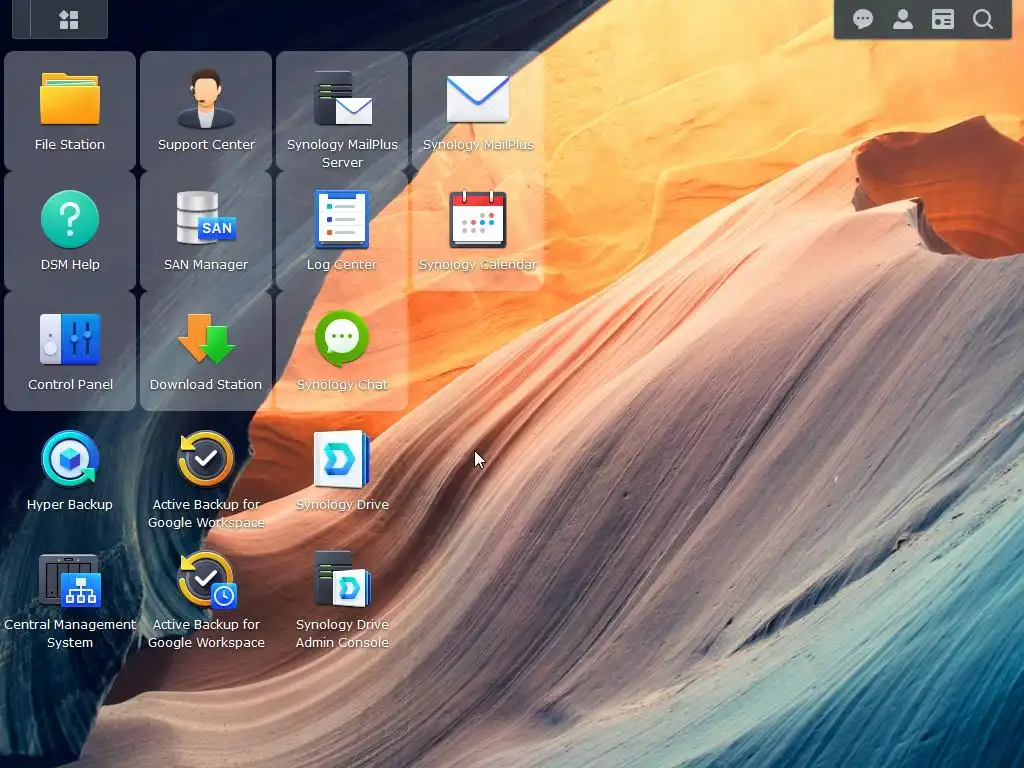Image resolution: width=1024 pixels, height=768 pixels.
Task: Launch Synology Drive Admin Console
Action: pyautogui.click(x=342, y=579)
